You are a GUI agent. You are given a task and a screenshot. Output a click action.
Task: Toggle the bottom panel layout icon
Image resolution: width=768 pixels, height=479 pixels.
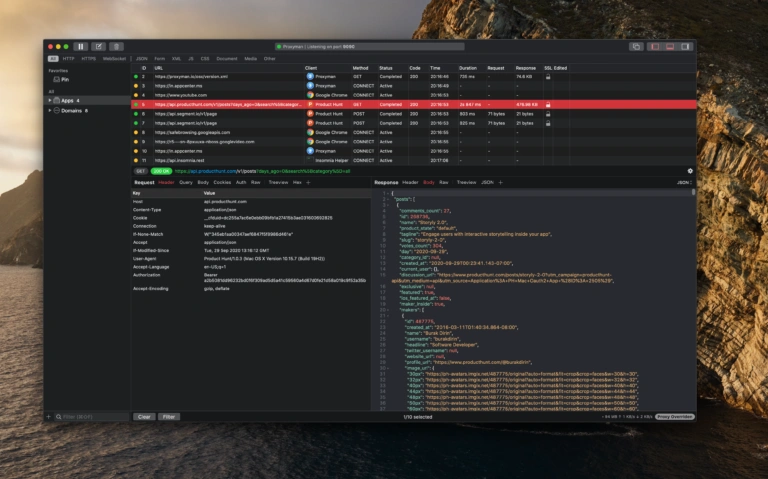coord(670,46)
